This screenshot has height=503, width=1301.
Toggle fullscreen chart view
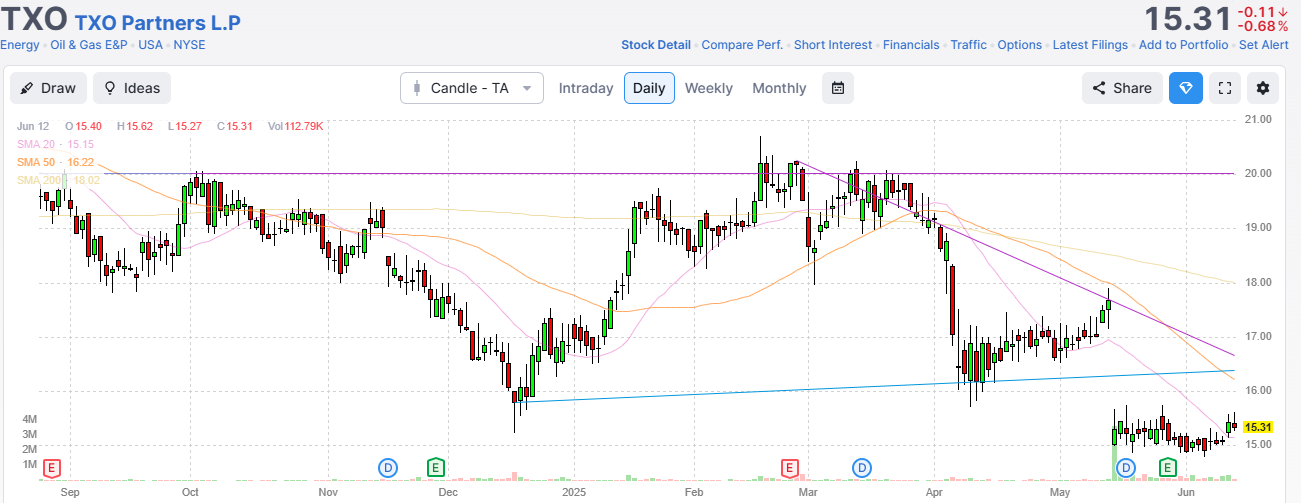pos(1224,88)
